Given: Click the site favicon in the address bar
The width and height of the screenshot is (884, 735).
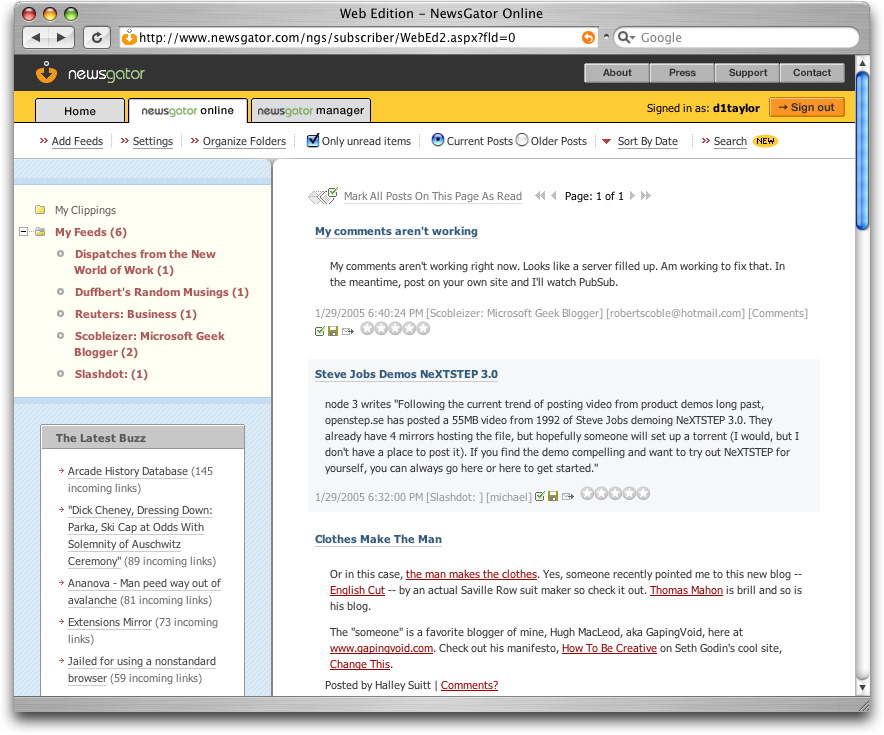Looking at the screenshot, I should [129, 37].
